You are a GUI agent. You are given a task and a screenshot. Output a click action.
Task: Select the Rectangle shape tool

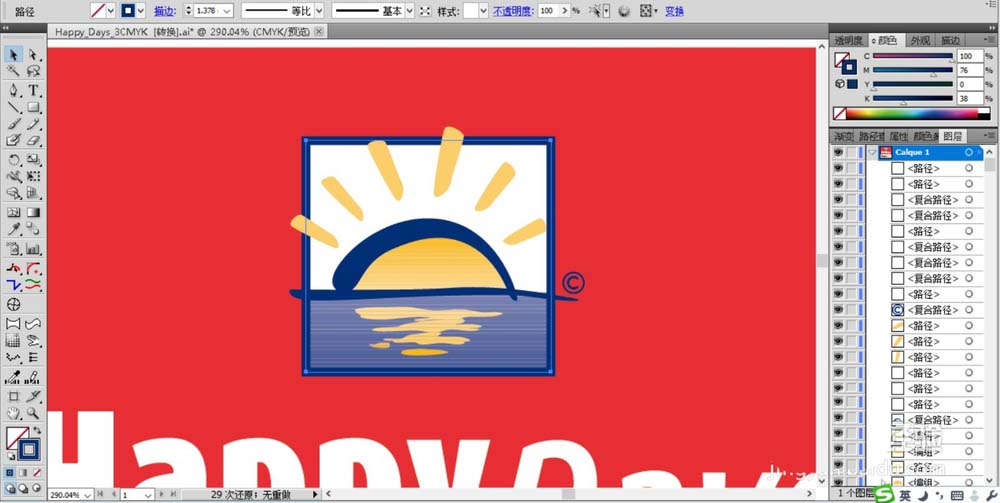point(33,107)
